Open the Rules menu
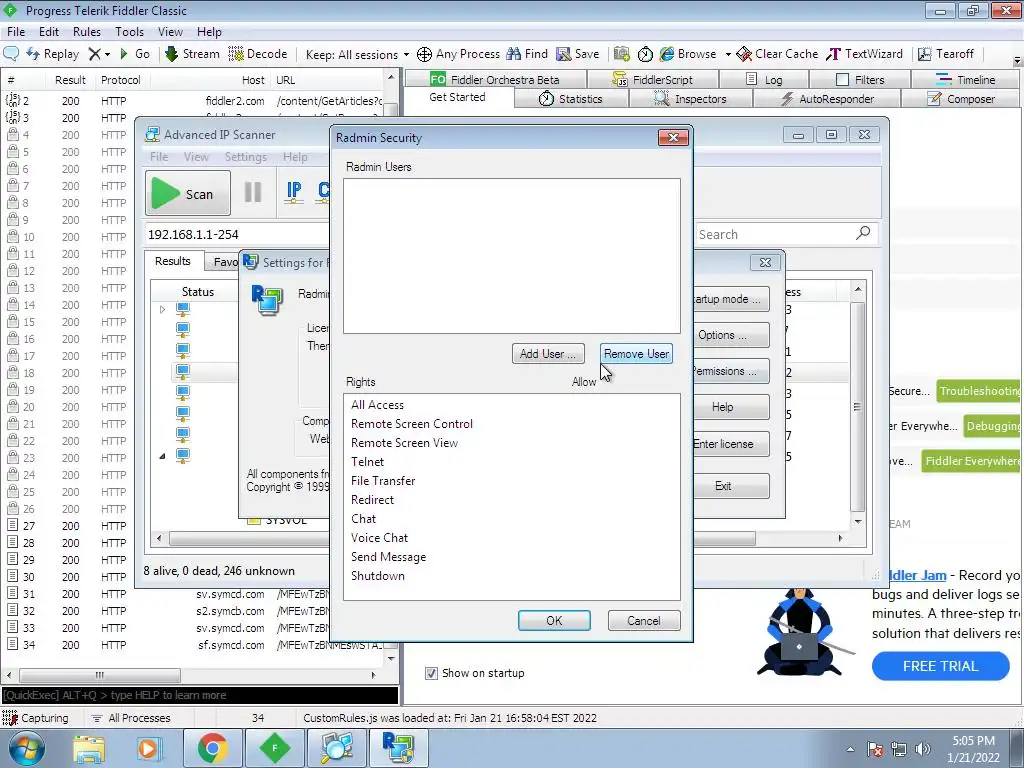 pos(87,32)
